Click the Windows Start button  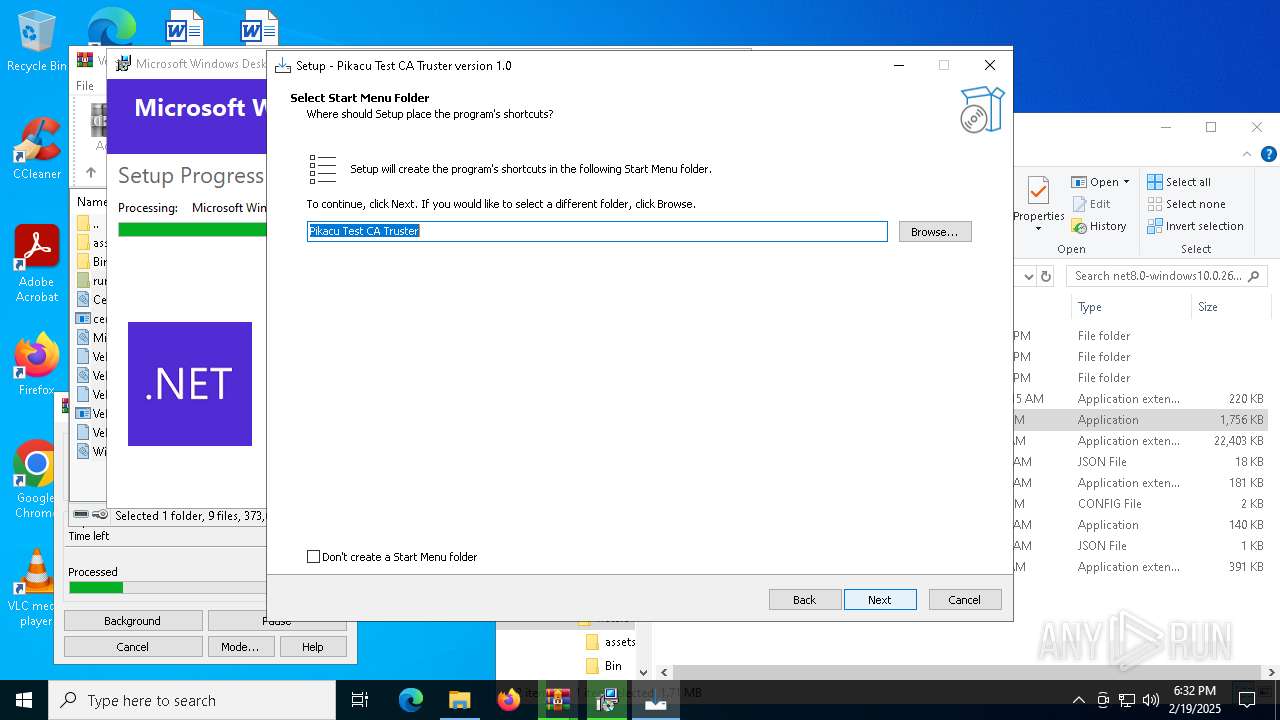click(x=24, y=700)
